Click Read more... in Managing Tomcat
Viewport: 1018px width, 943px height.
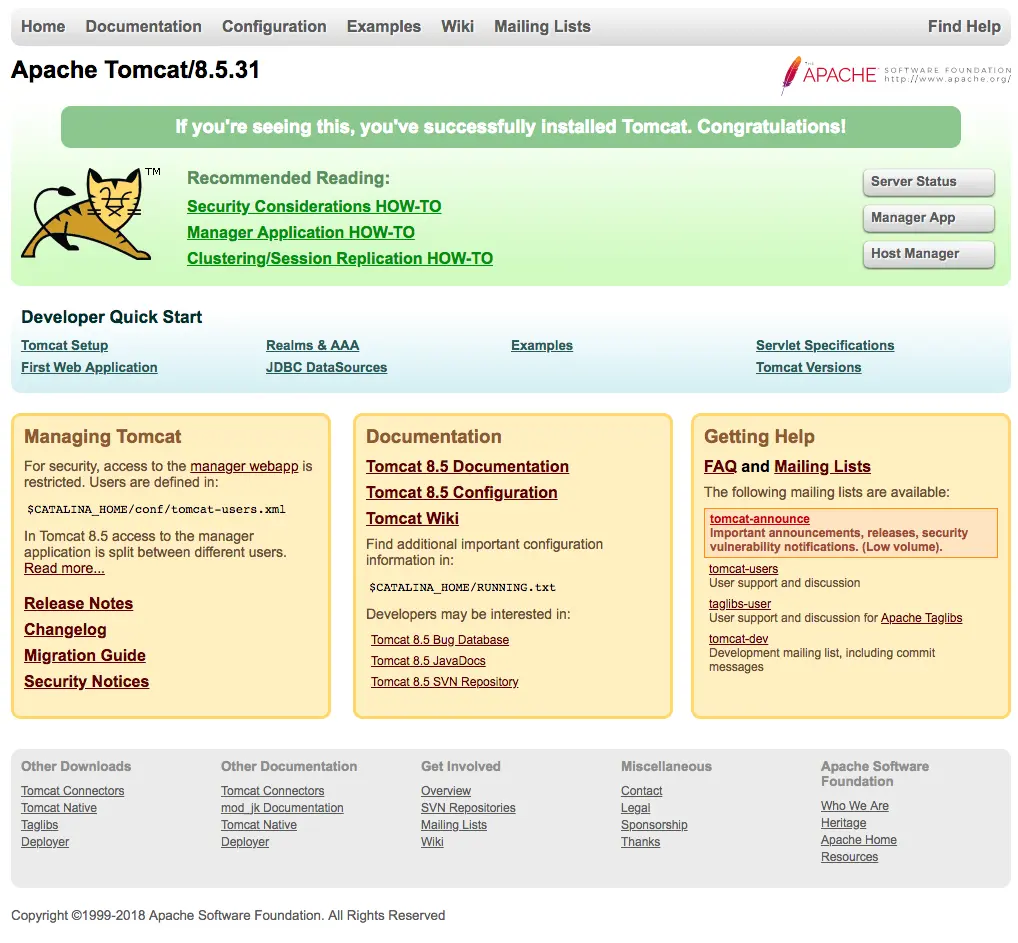point(64,568)
